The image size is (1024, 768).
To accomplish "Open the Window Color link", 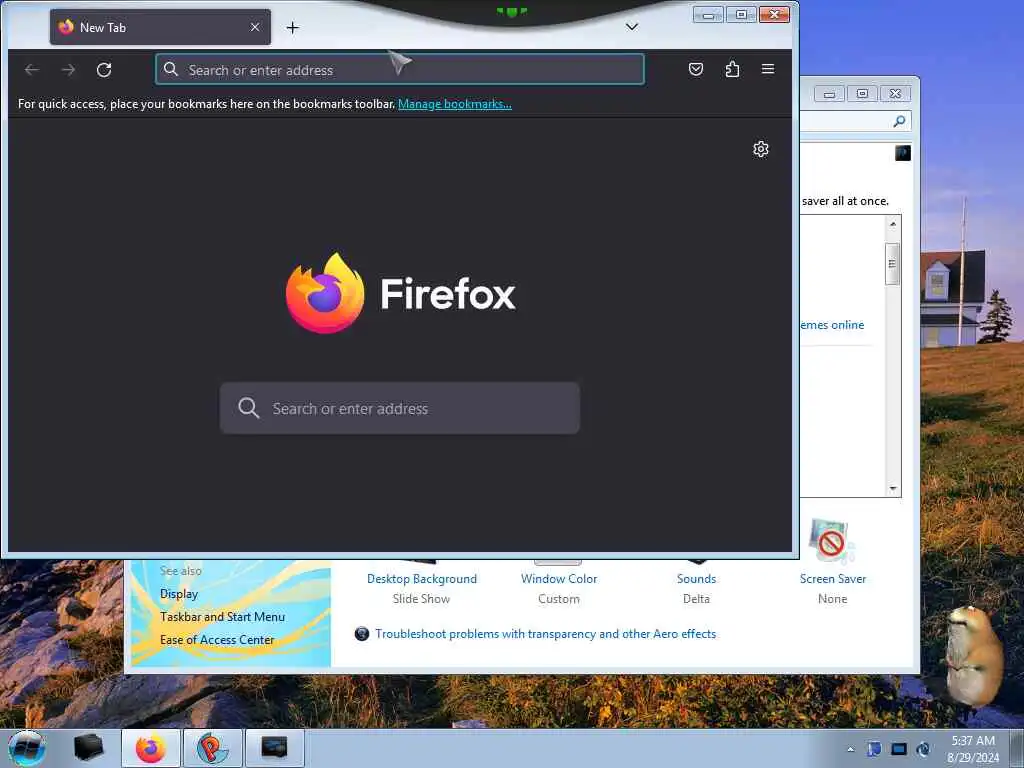I will coord(559,579).
